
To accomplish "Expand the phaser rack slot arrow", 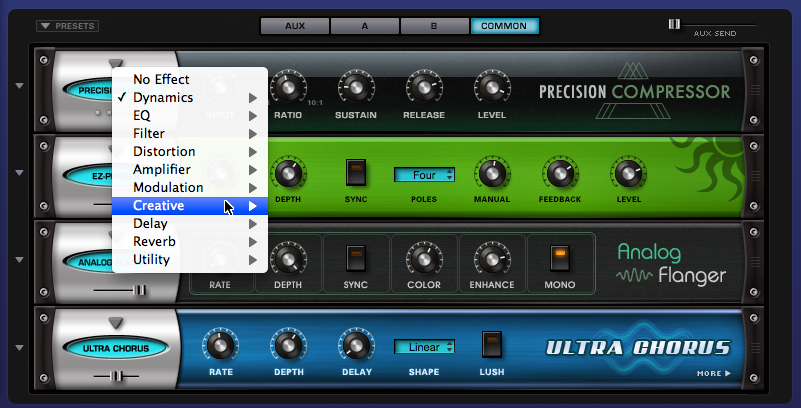I will (x=19, y=173).
